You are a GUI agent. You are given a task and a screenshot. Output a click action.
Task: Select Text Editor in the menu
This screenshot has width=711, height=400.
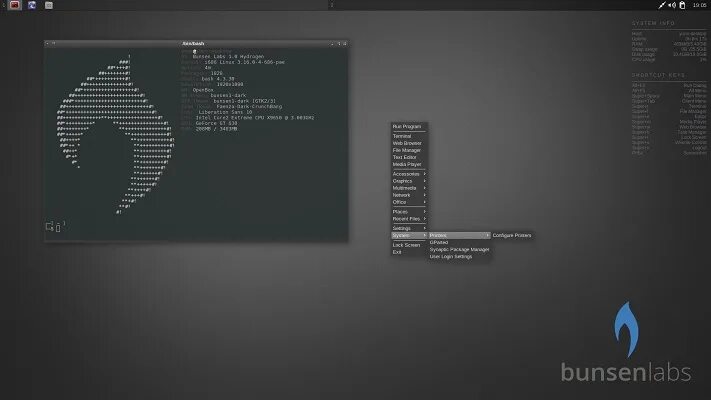[409, 157]
